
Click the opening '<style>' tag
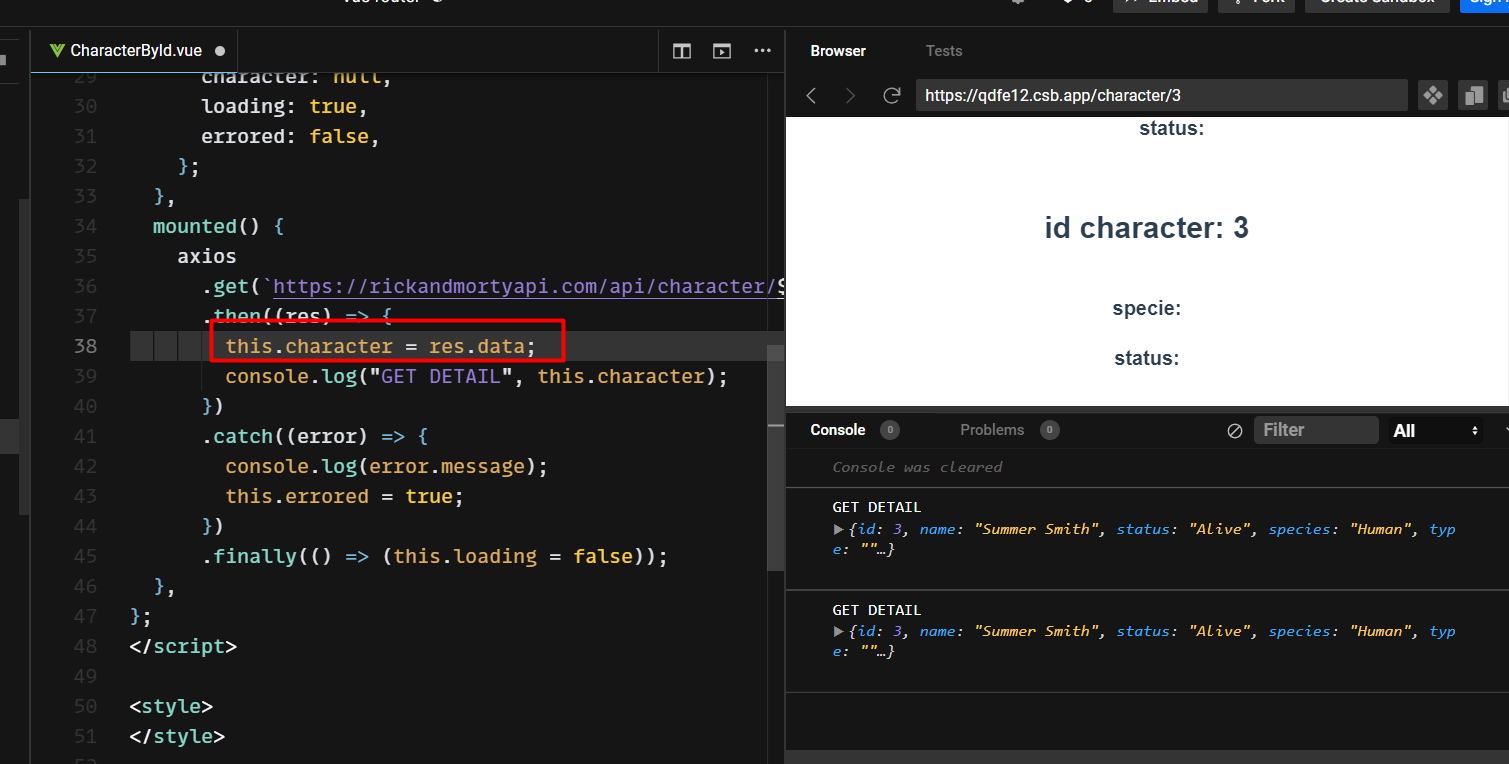click(171, 706)
